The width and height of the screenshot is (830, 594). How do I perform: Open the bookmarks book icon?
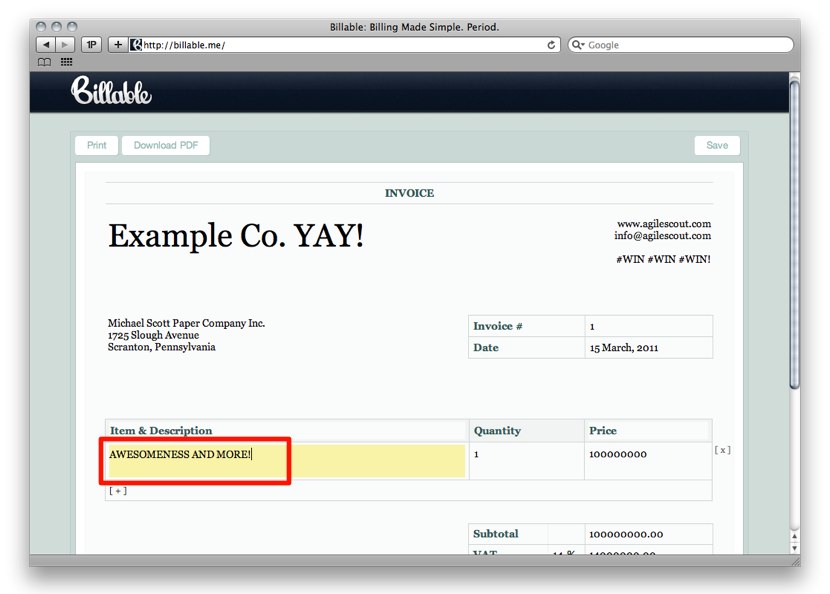44,62
